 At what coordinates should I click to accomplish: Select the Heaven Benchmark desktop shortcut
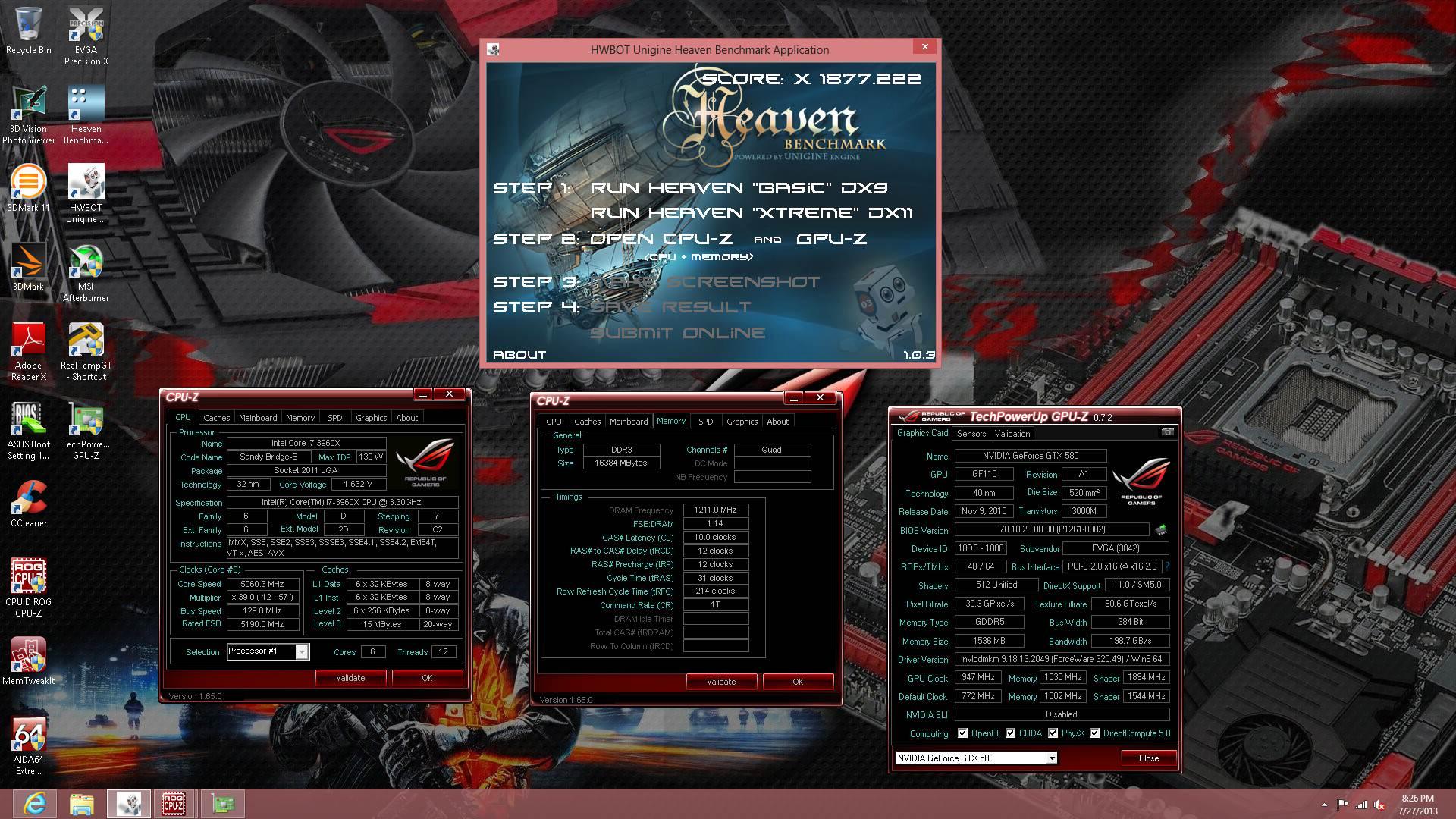point(86,115)
